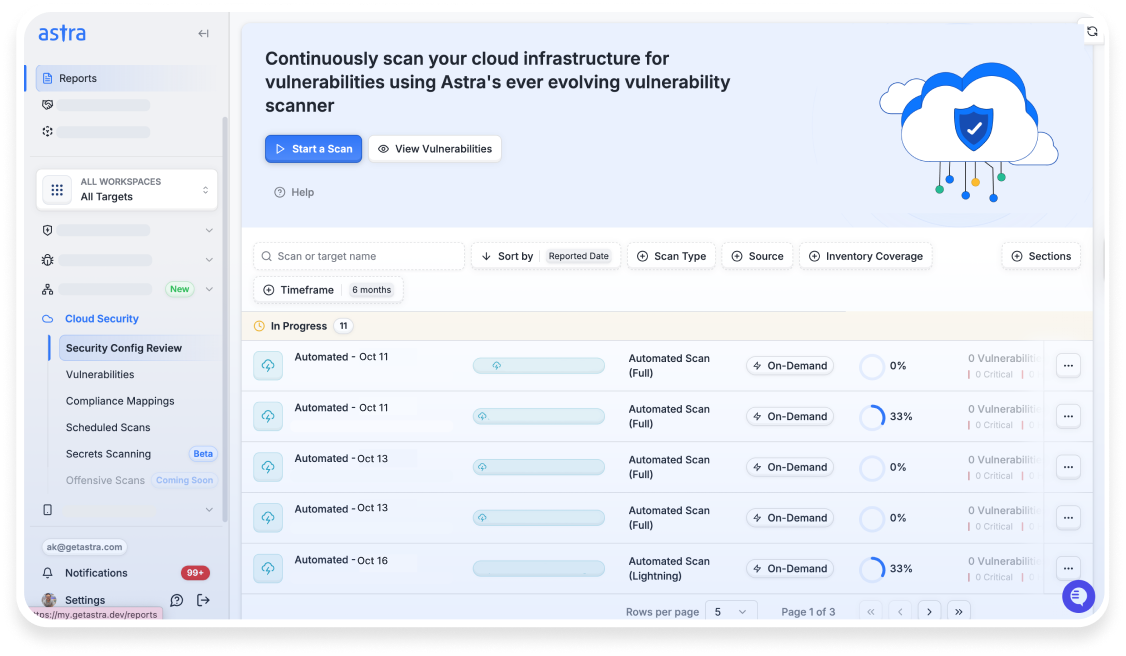Image resolution: width=1126 pixels, height=656 pixels.
Task: Open options menu for the 33% Oct 11 scan
Action: (x=1068, y=416)
